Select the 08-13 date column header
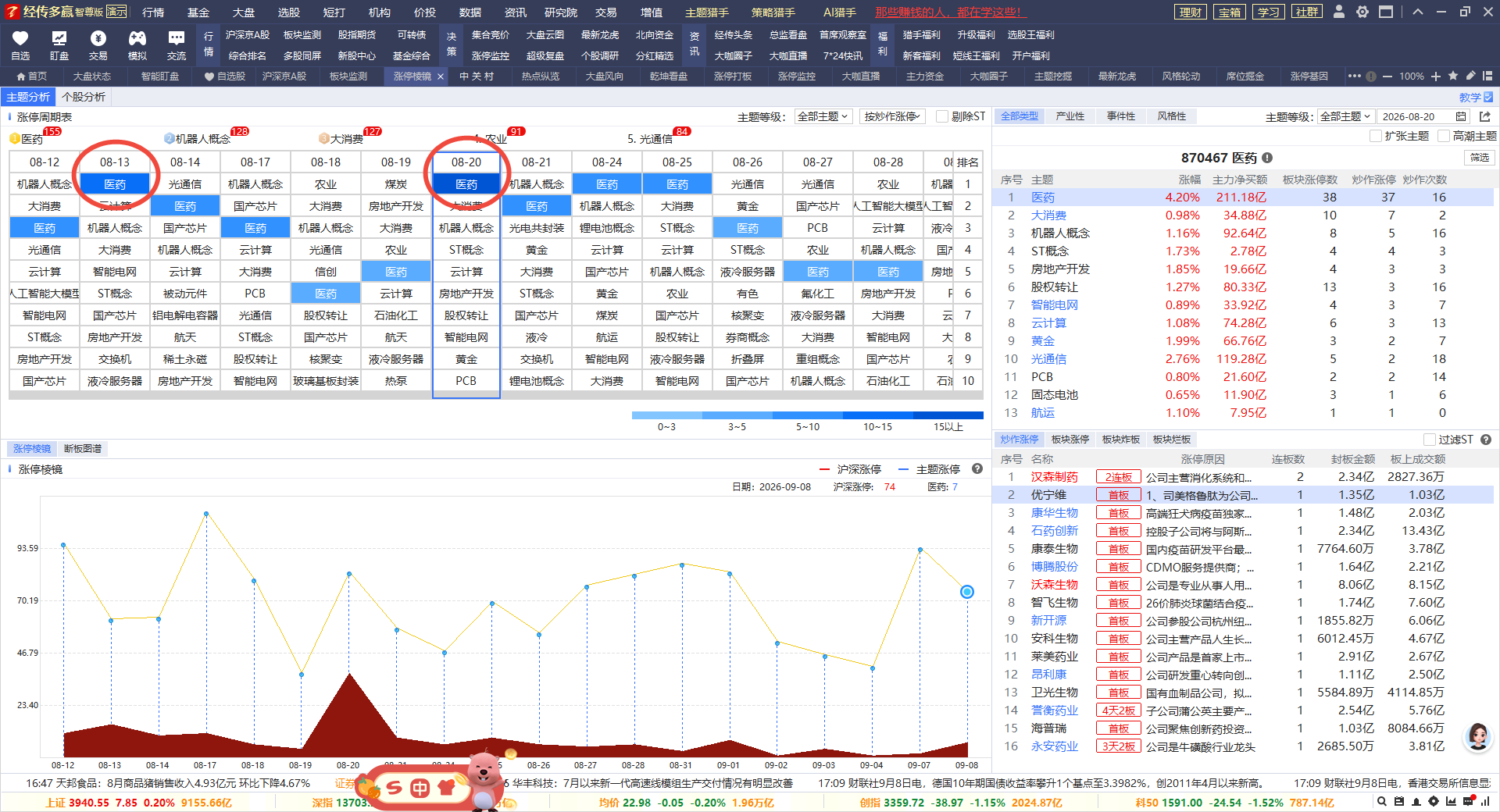The image size is (1500, 812). [115, 162]
